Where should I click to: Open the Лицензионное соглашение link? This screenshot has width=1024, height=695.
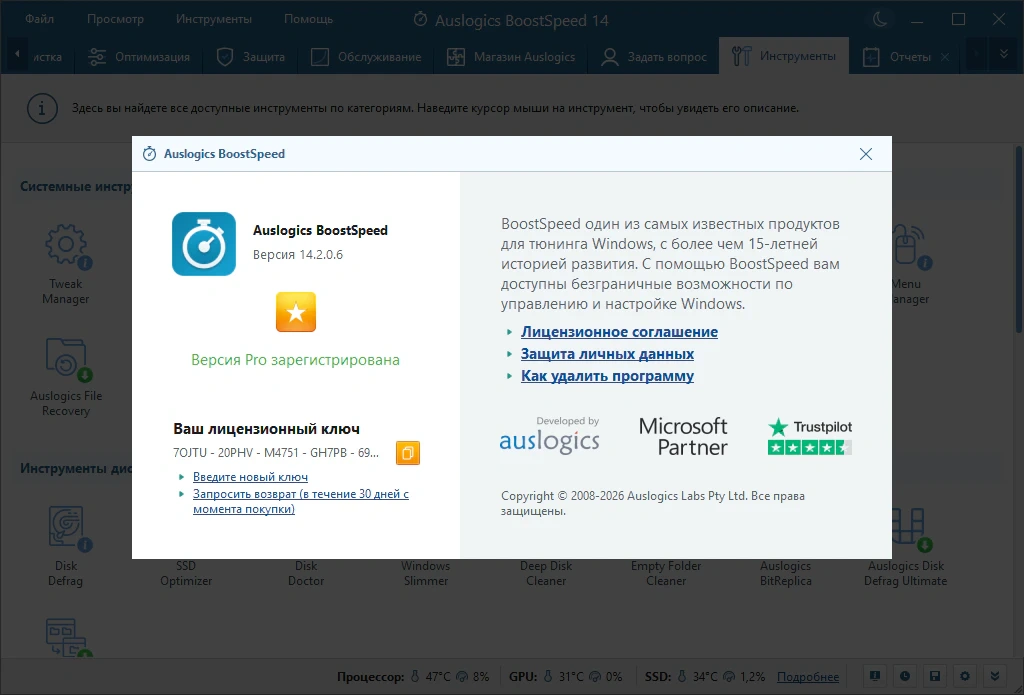coord(619,332)
